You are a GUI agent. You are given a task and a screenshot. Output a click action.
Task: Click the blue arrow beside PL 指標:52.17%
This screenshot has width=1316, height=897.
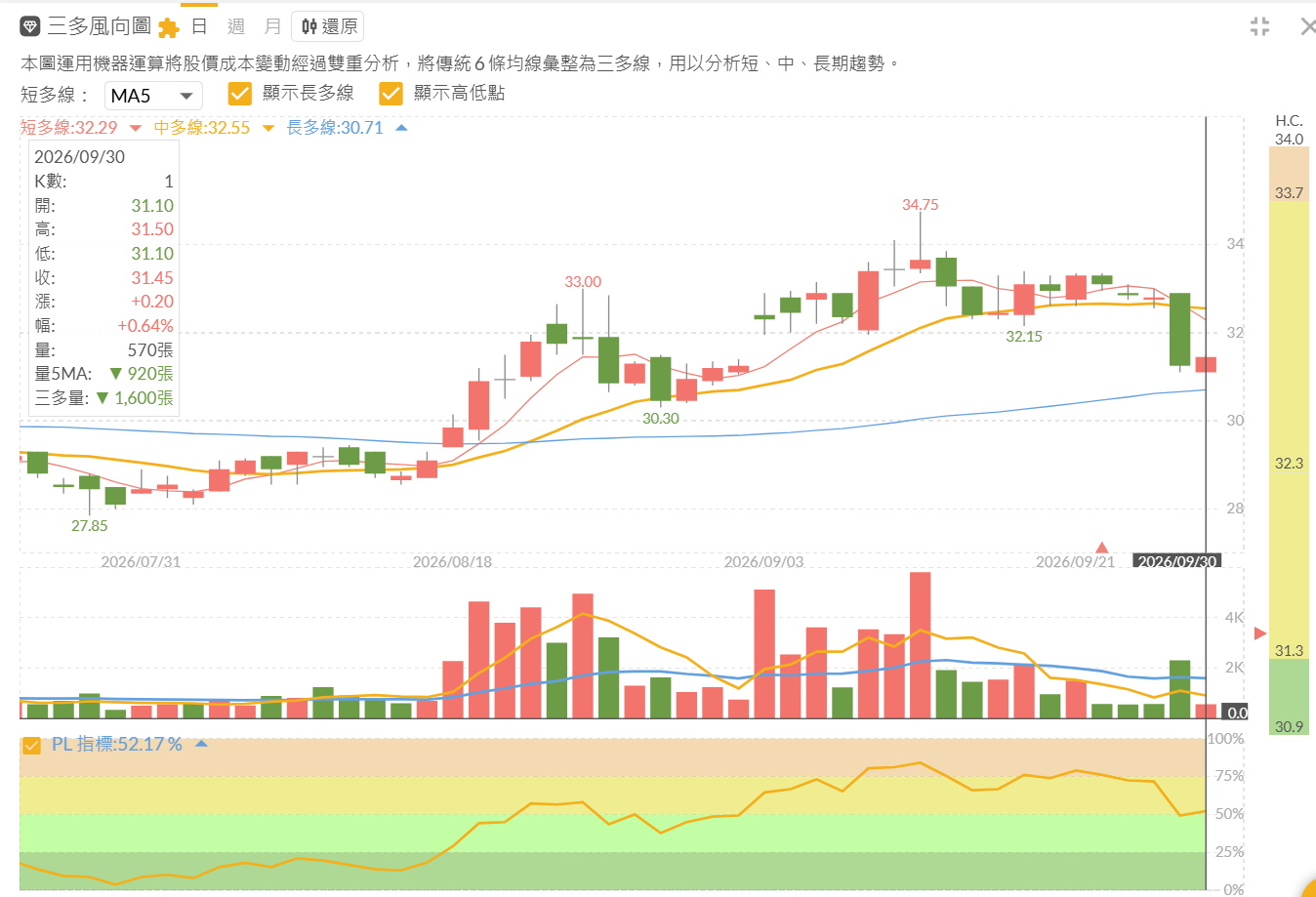(201, 744)
